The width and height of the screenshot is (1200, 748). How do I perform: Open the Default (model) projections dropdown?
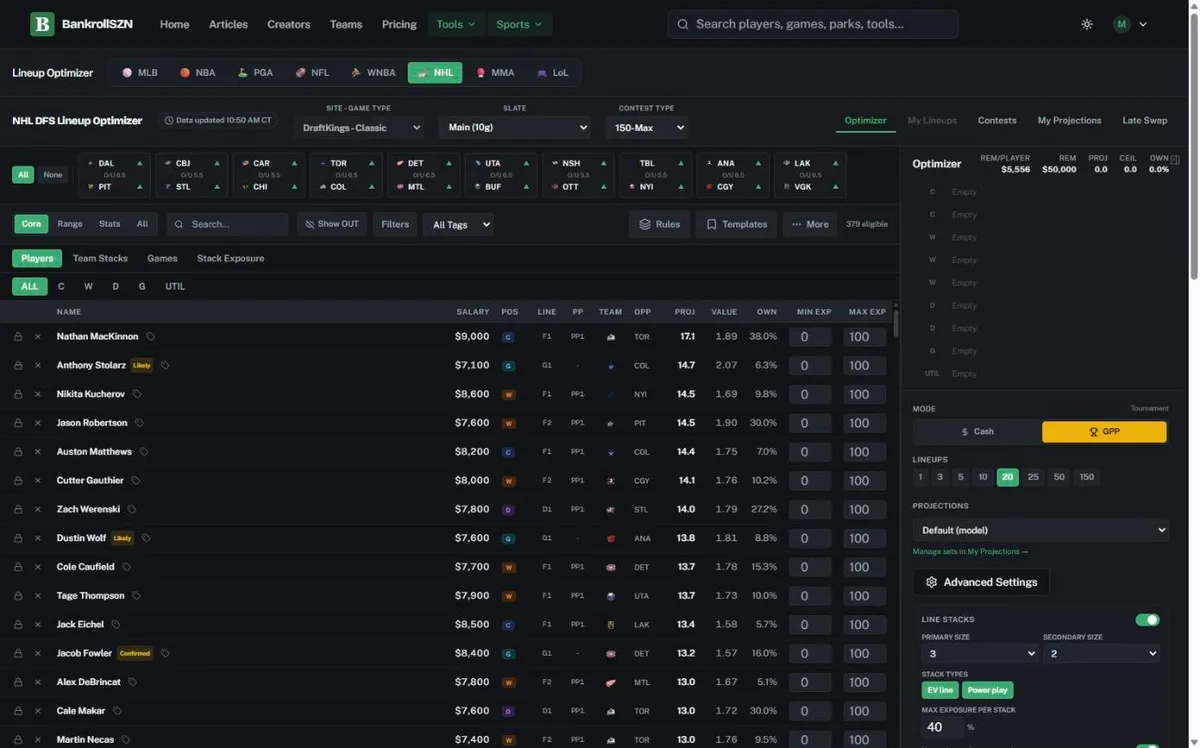pos(1040,530)
